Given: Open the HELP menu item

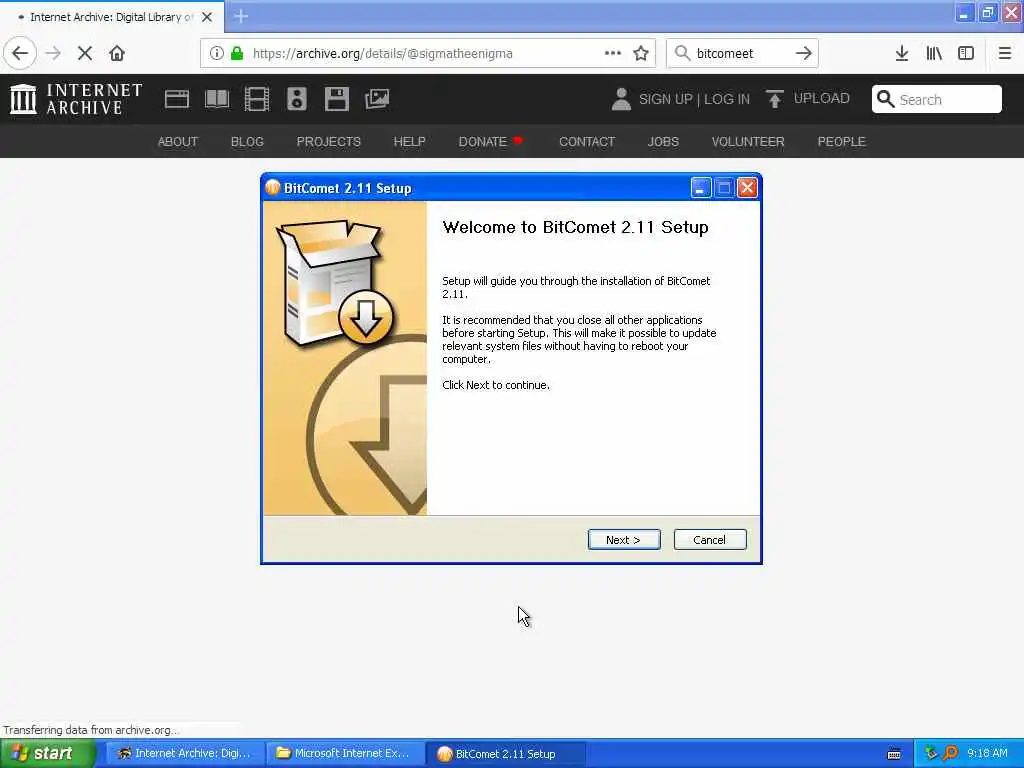Looking at the screenshot, I should [409, 142].
